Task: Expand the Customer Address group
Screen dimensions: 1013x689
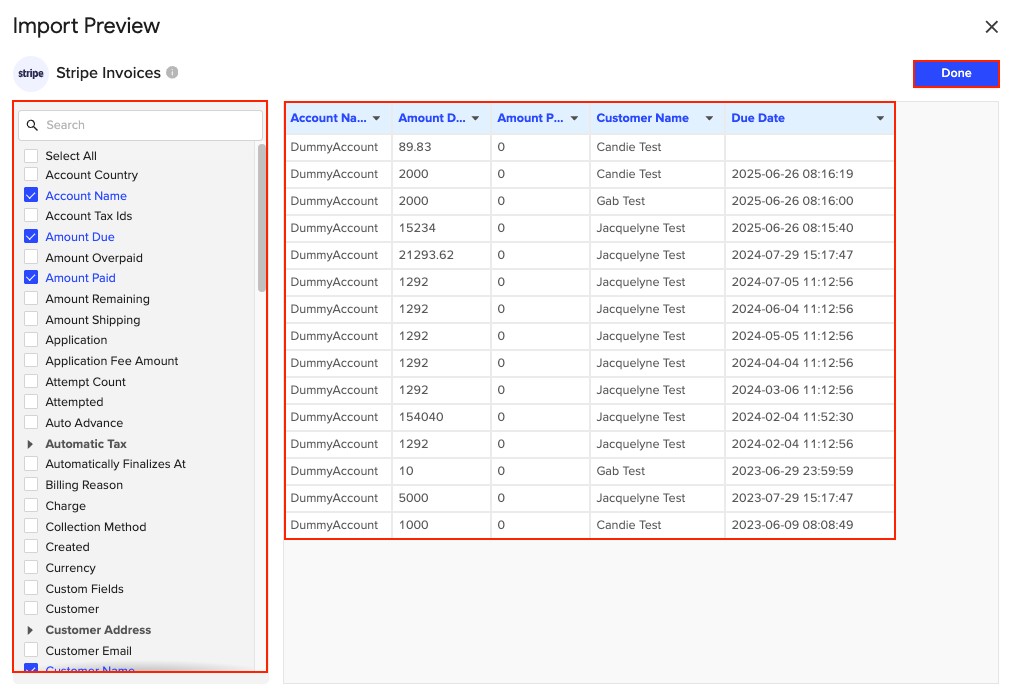Action: (x=30, y=629)
